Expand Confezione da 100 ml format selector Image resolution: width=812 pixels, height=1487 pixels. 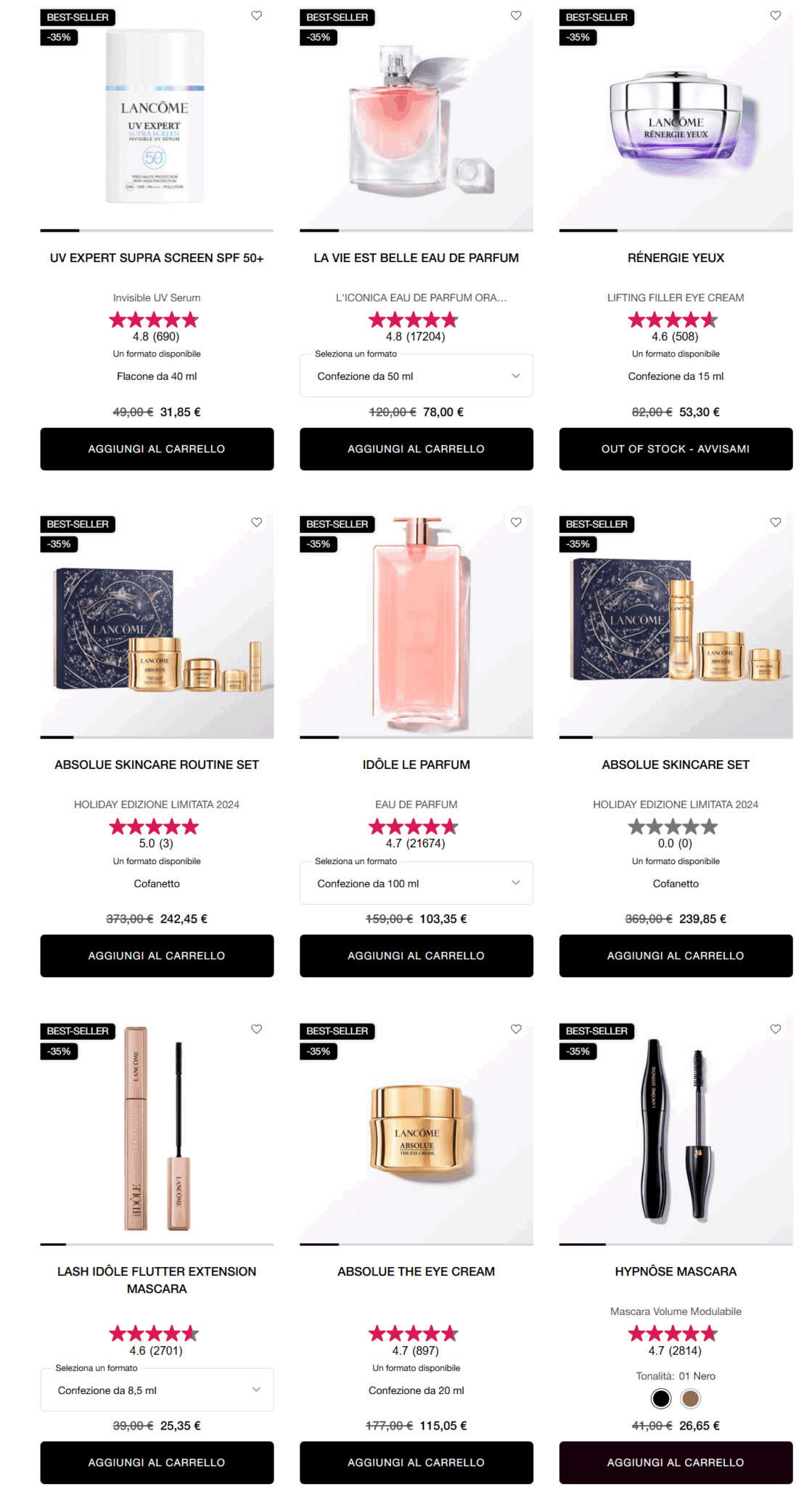[417, 883]
